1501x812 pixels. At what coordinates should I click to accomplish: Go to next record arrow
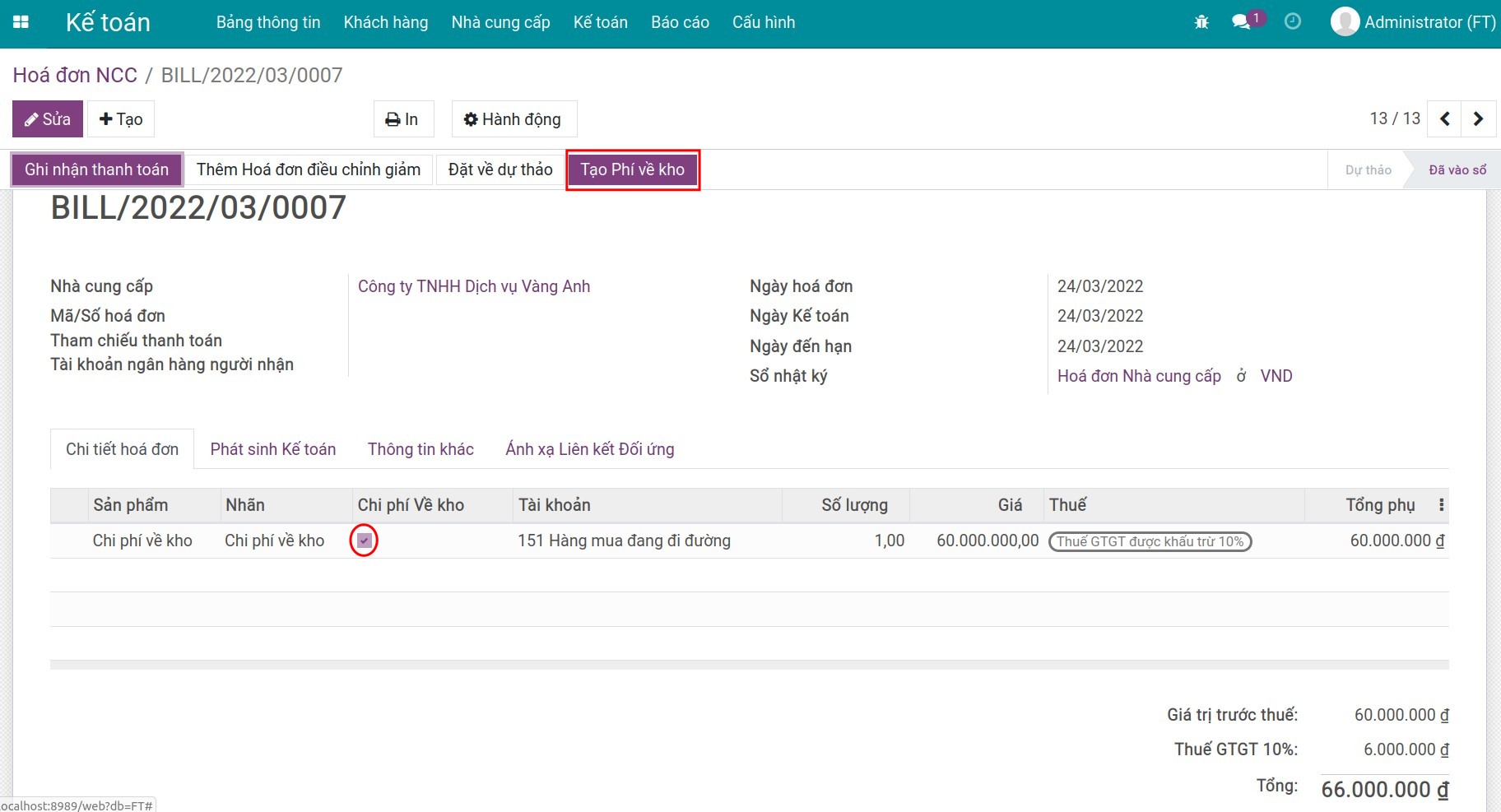point(1478,118)
